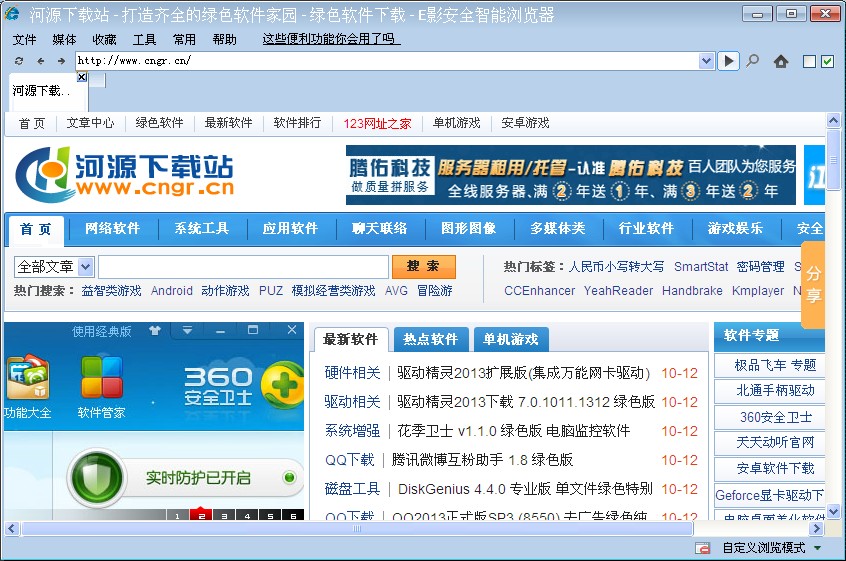Screen dimensions: 846x561
Task: Click the green shield 实时防护 icon
Action: click(98, 477)
